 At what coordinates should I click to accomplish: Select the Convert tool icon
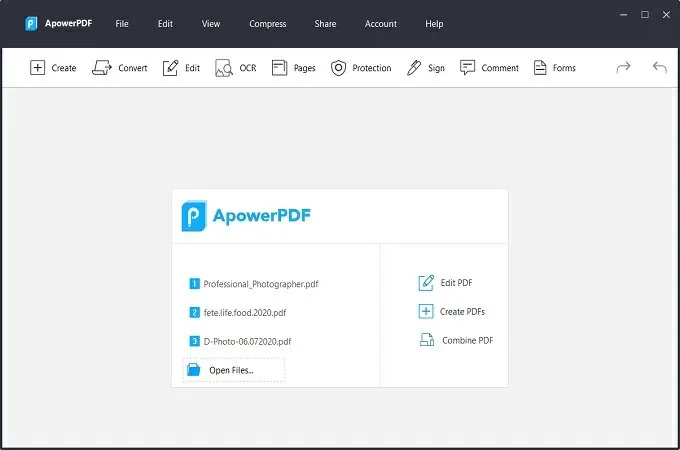102,68
